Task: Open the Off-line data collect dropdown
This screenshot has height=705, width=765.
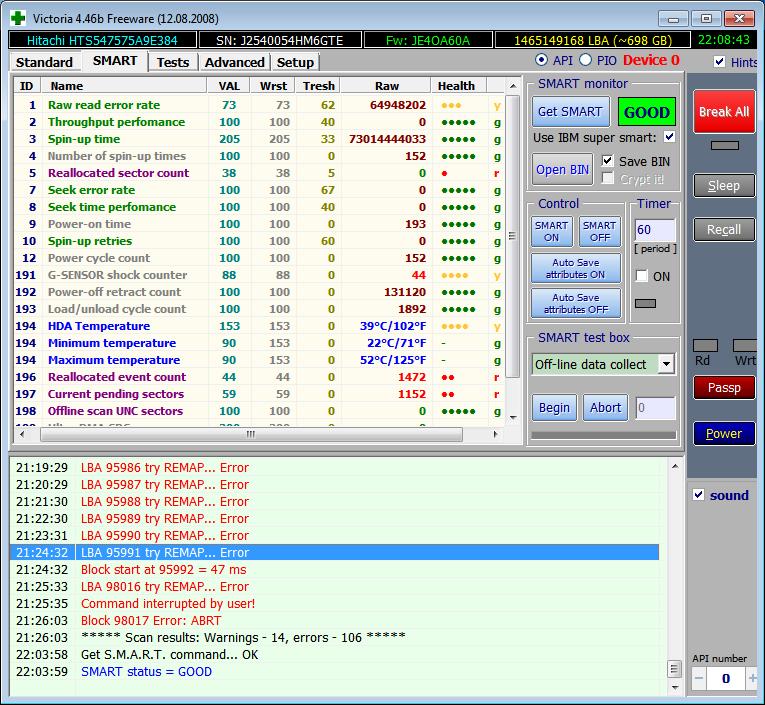Action: point(666,364)
